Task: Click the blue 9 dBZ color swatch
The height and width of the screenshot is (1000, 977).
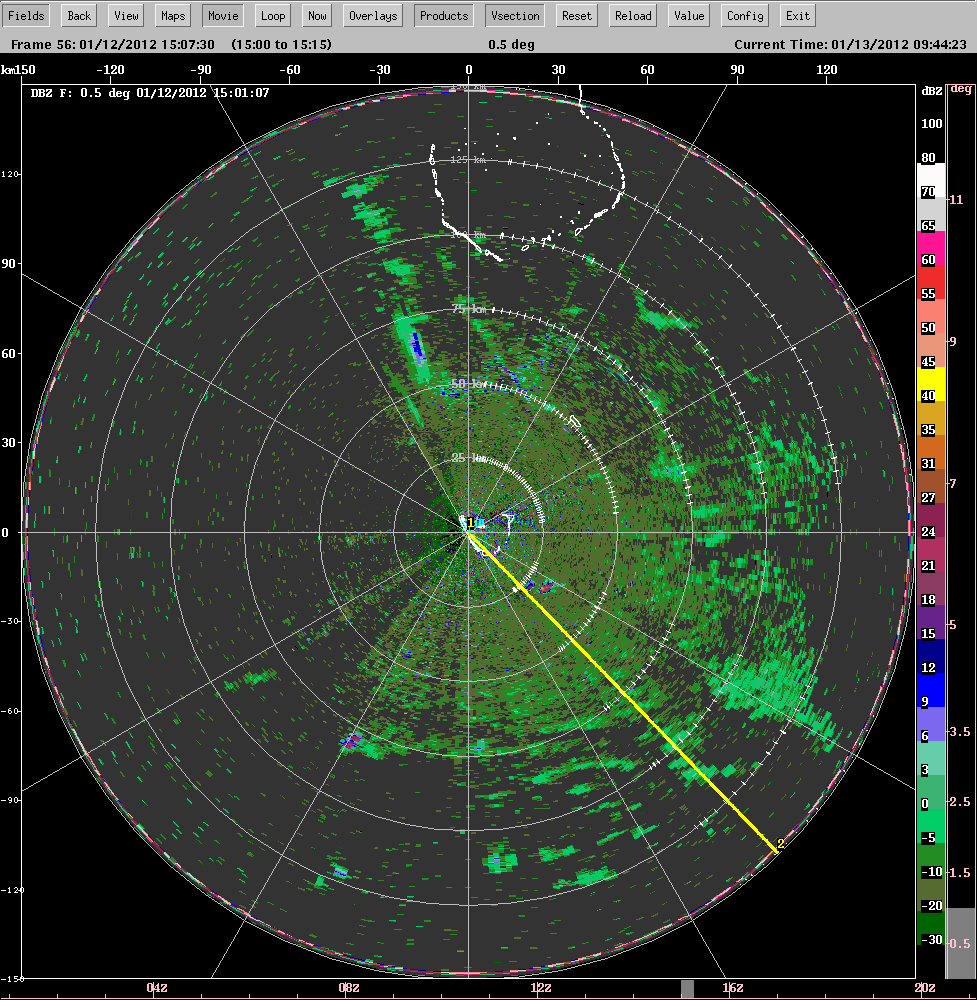Action: 930,690
